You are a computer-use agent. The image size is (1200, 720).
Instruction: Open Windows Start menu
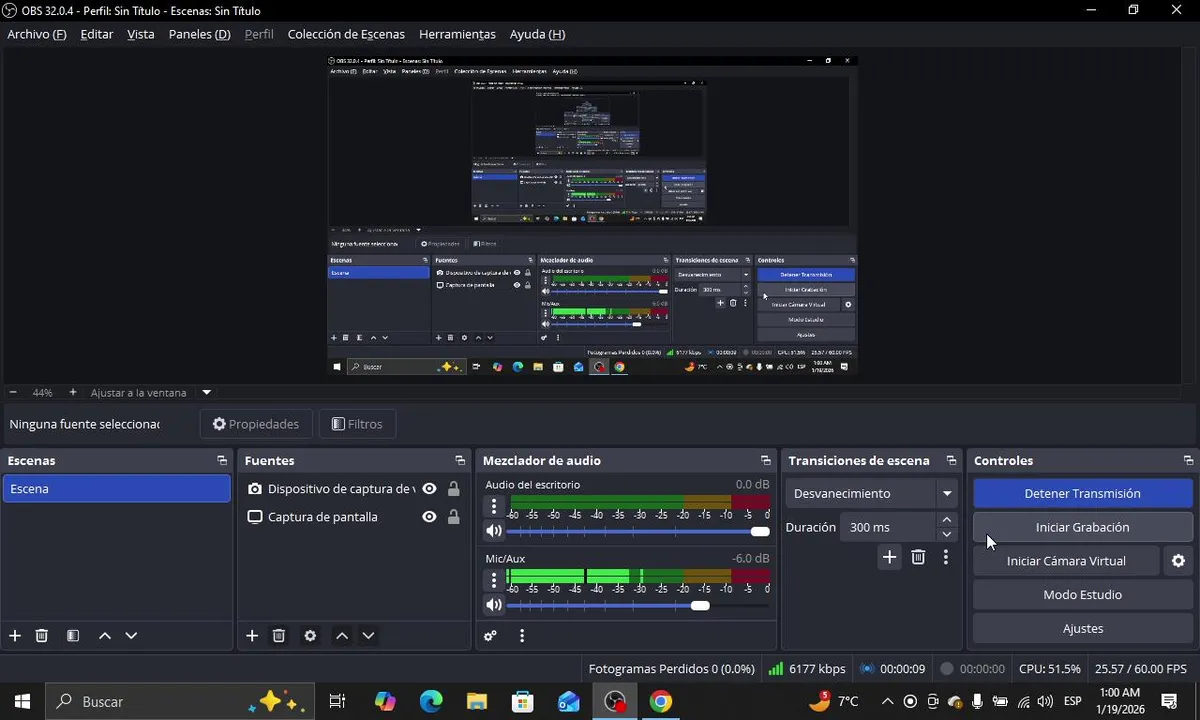tap(22, 702)
